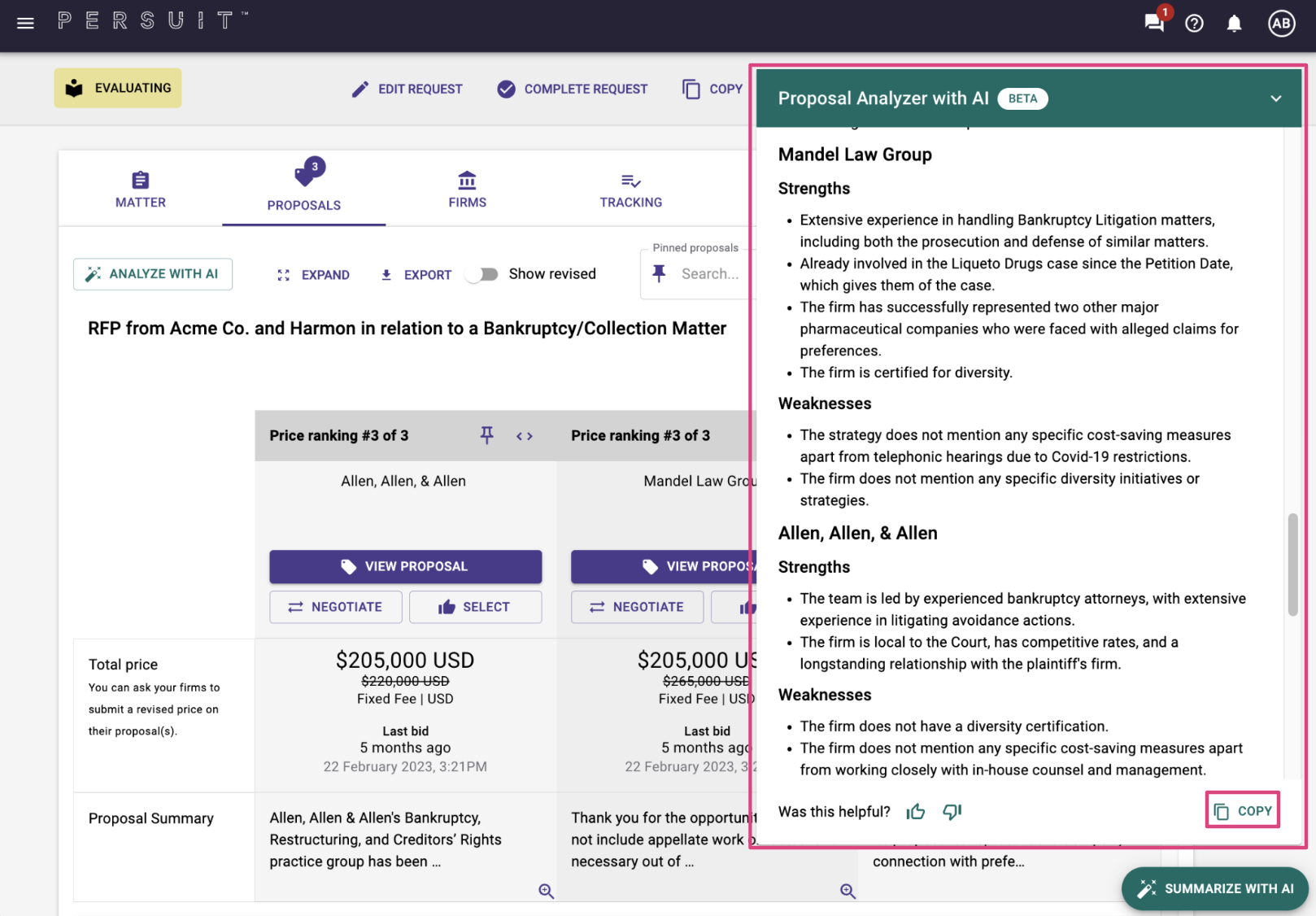Click the move column arrows for Allen proposal

pyautogui.click(x=525, y=436)
